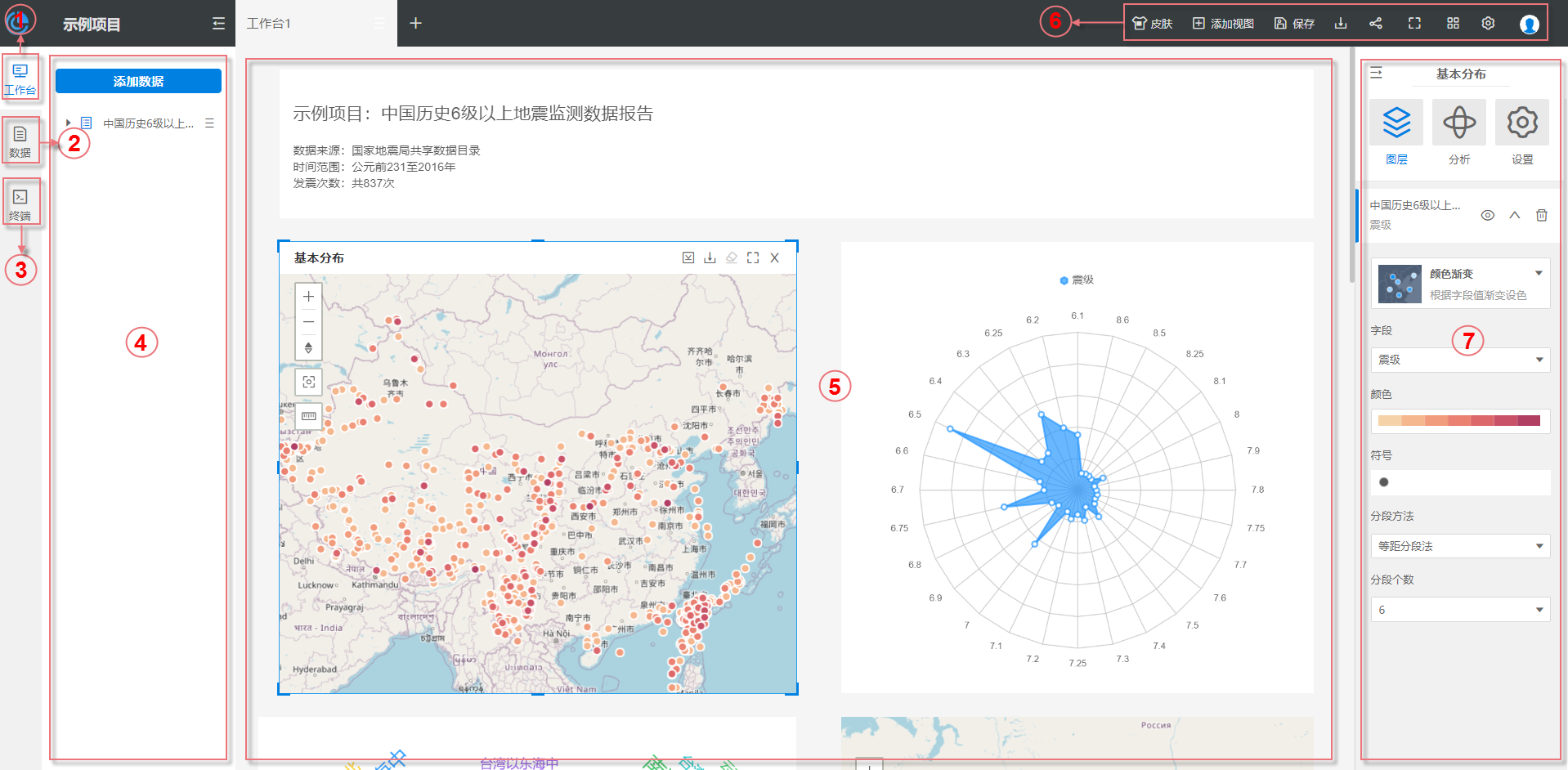Toggle the 震级 legend on radar chart

[1077, 280]
